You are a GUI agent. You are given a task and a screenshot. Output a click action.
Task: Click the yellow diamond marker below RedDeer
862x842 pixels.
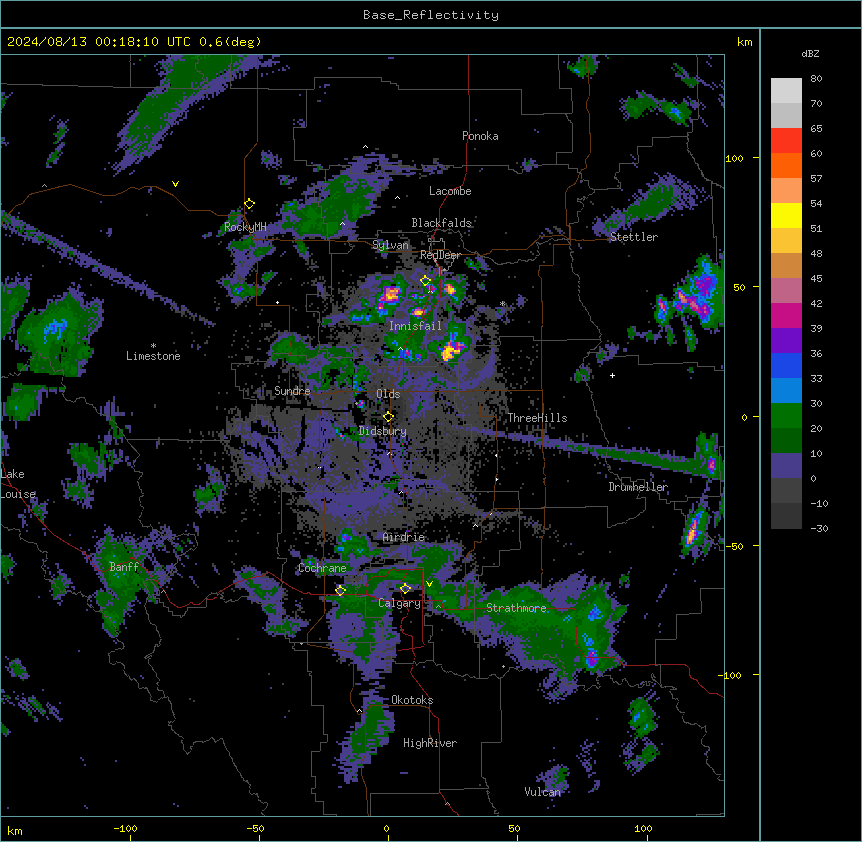[x=426, y=281]
